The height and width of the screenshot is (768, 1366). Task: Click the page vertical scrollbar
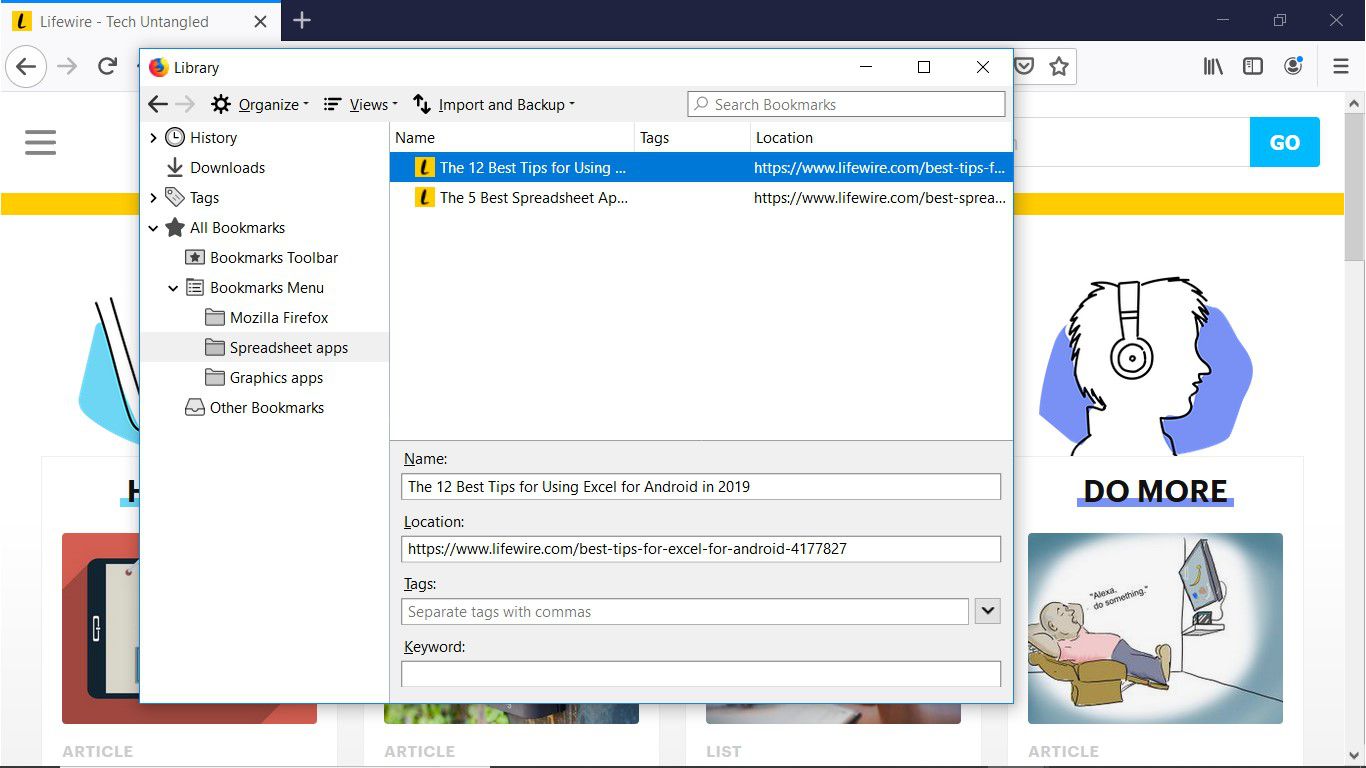pyautogui.click(x=1355, y=187)
